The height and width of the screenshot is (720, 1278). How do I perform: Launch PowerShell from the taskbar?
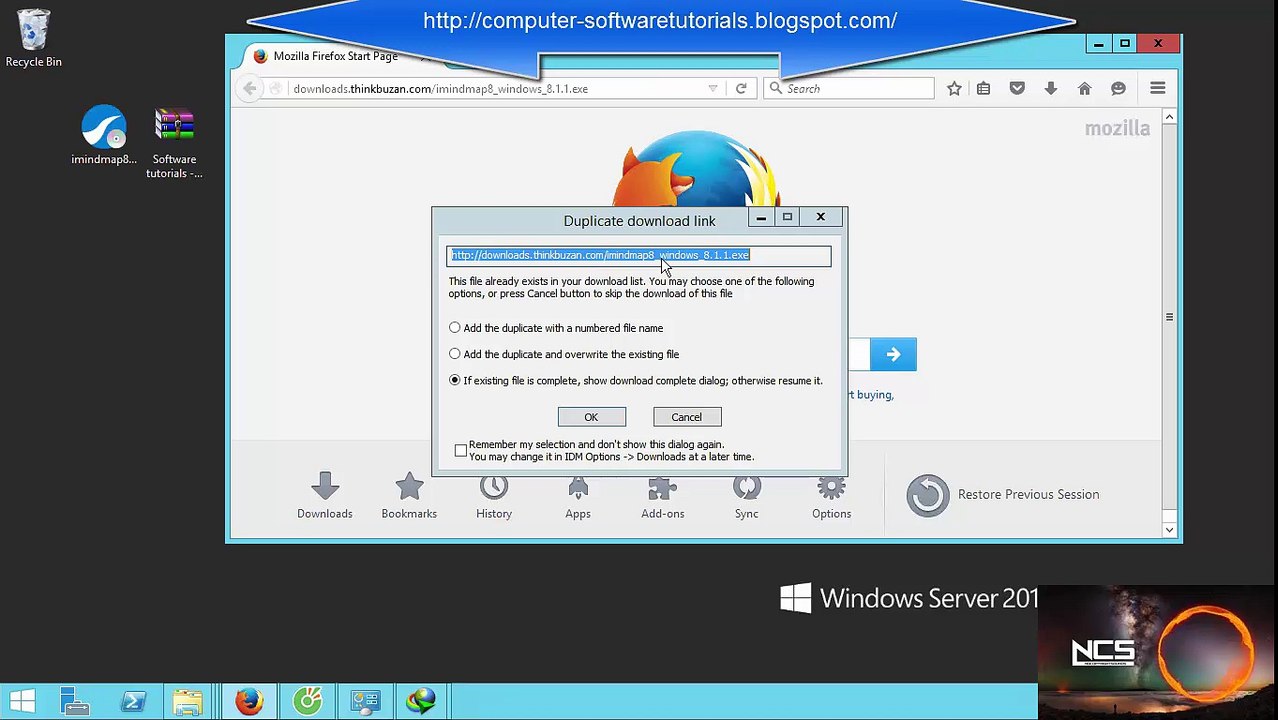coord(133,701)
